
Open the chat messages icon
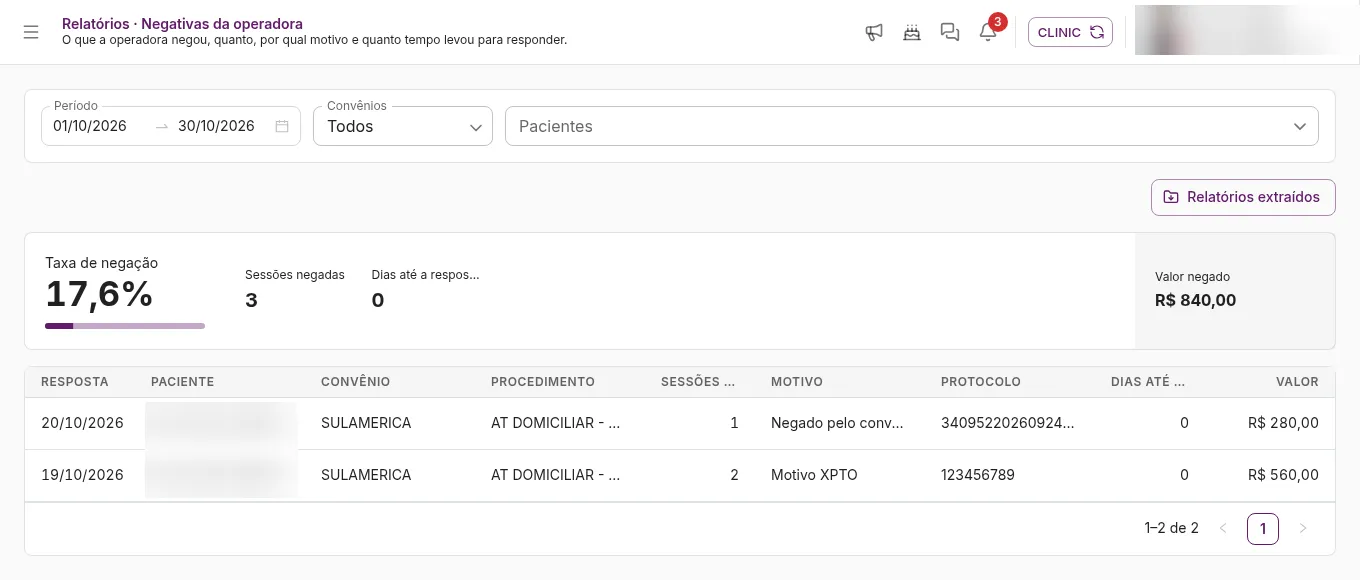(x=950, y=32)
